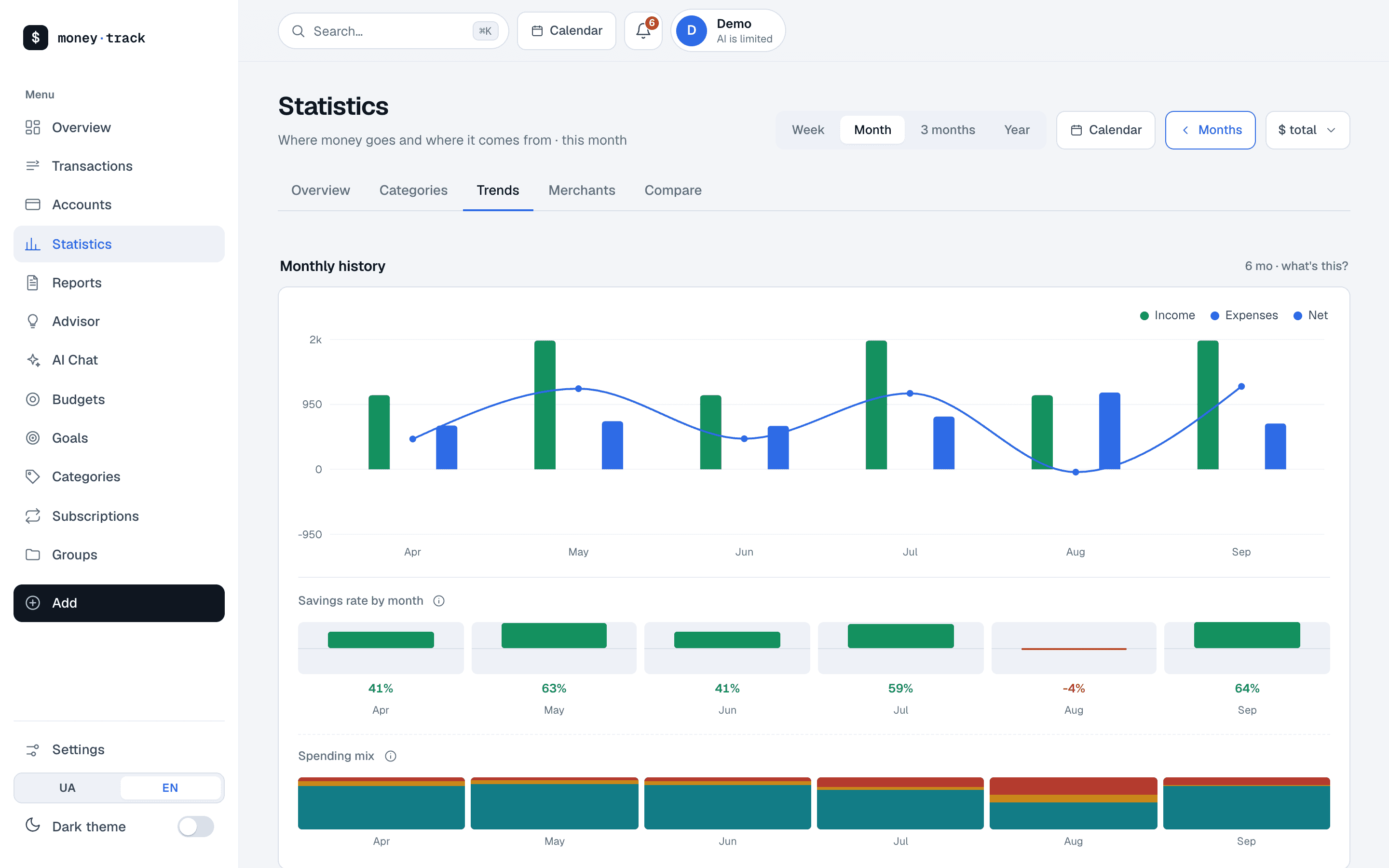Click the money·track dollar logo icon
This screenshot has width=1389, height=868.
(36, 38)
